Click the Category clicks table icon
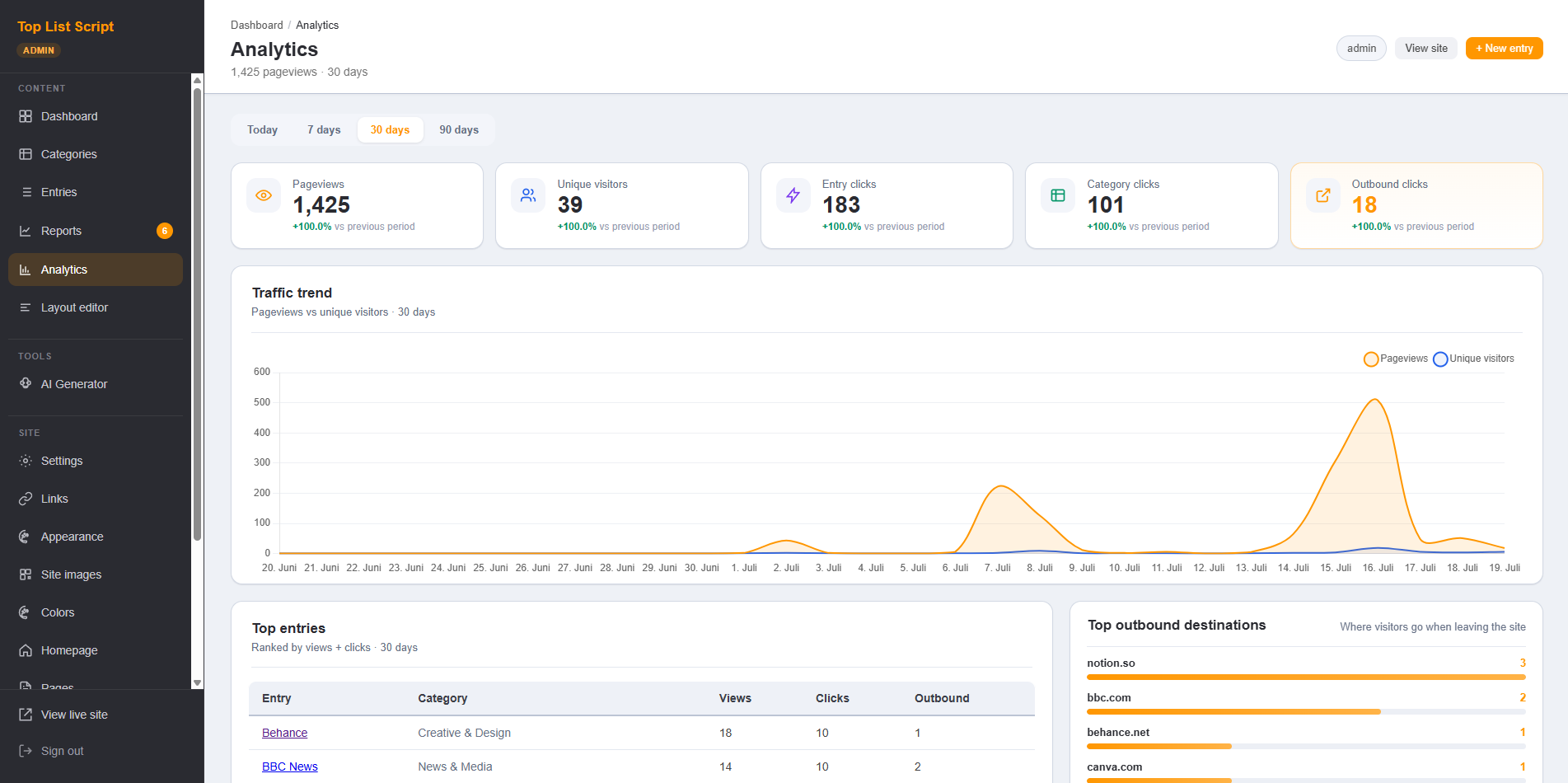 click(1058, 195)
